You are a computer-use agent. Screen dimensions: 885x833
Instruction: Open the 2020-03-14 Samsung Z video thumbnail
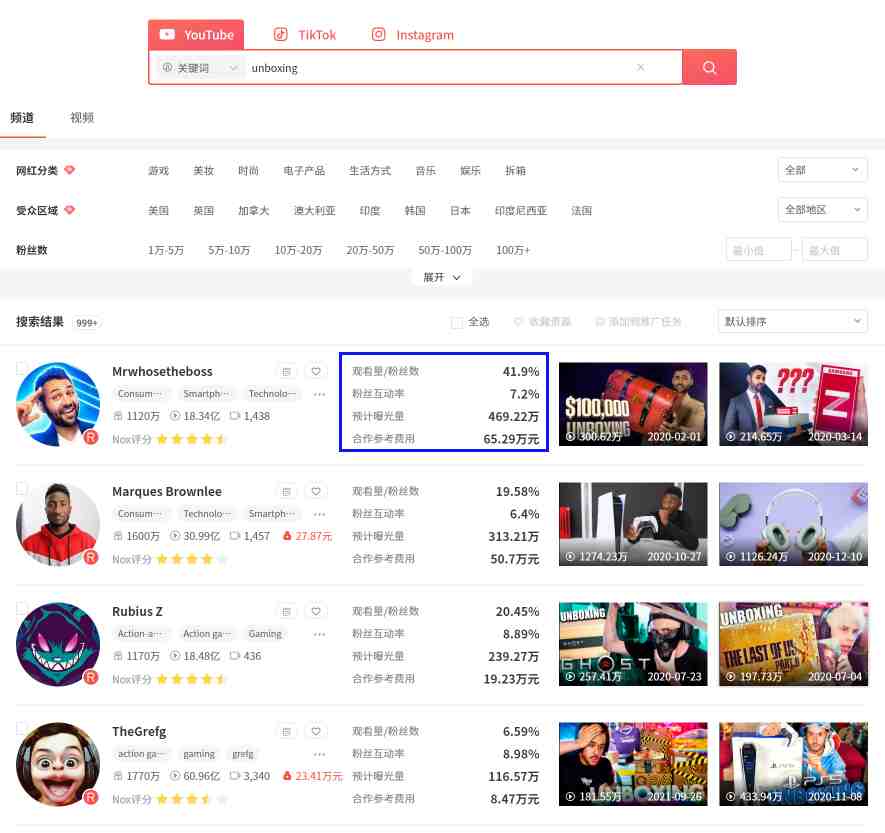coord(793,404)
